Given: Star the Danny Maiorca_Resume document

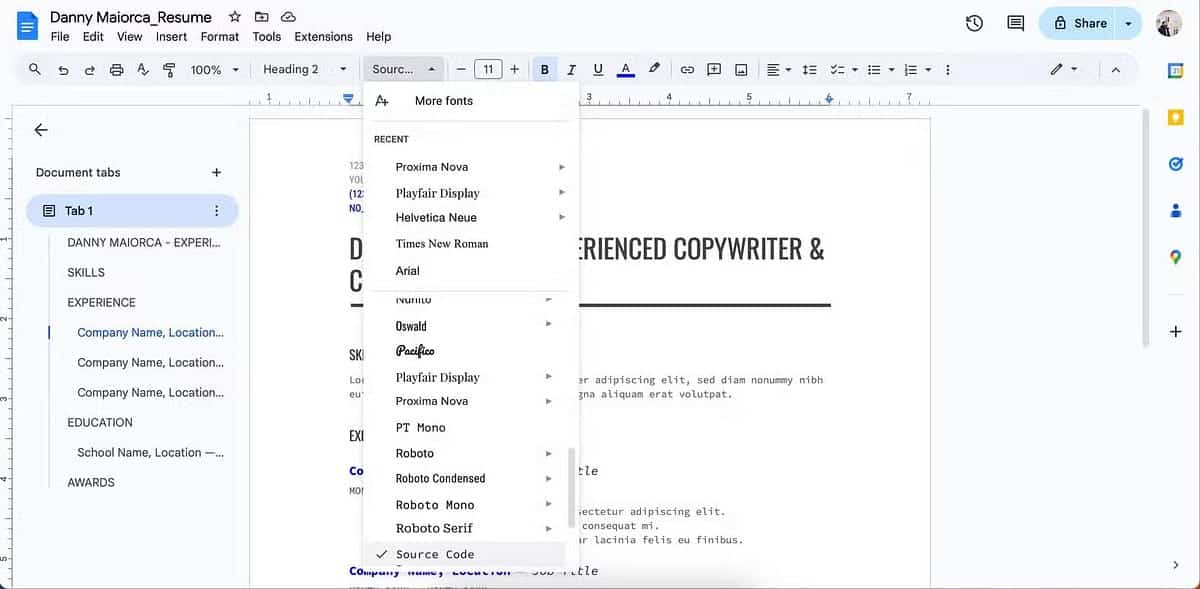Looking at the screenshot, I should tap(234, 17).
